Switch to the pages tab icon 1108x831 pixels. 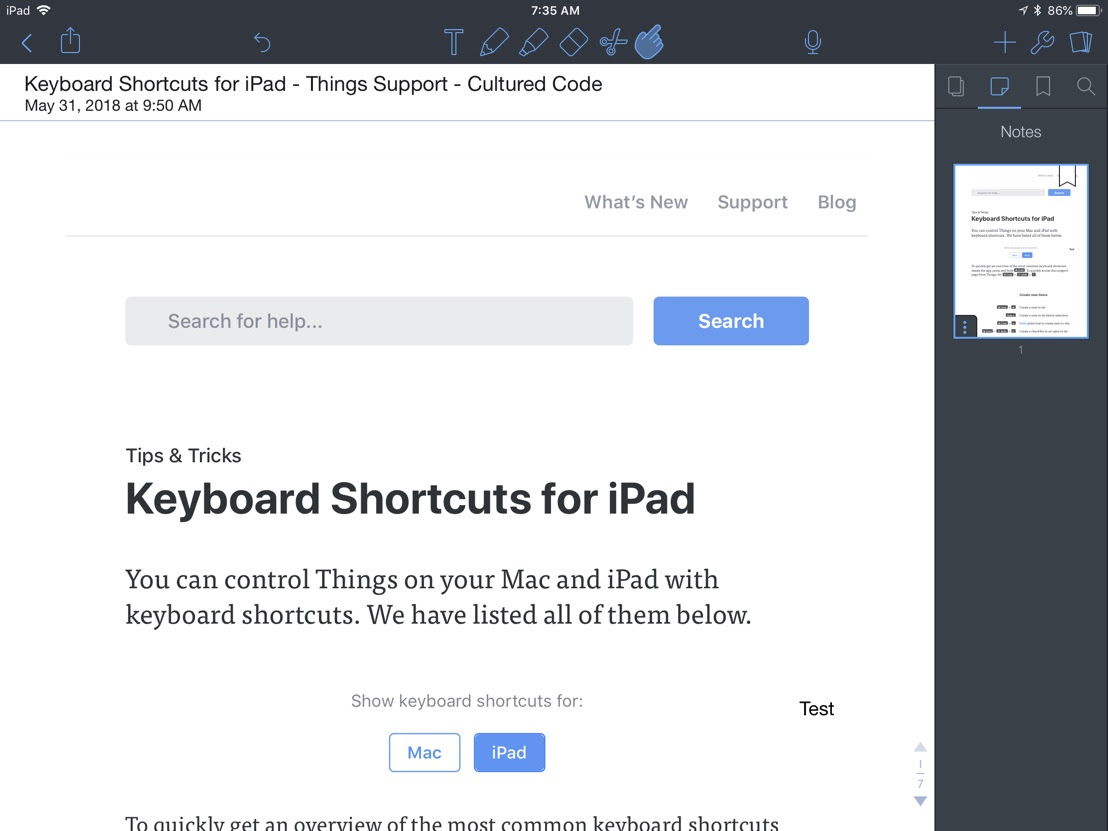[956, 87]
